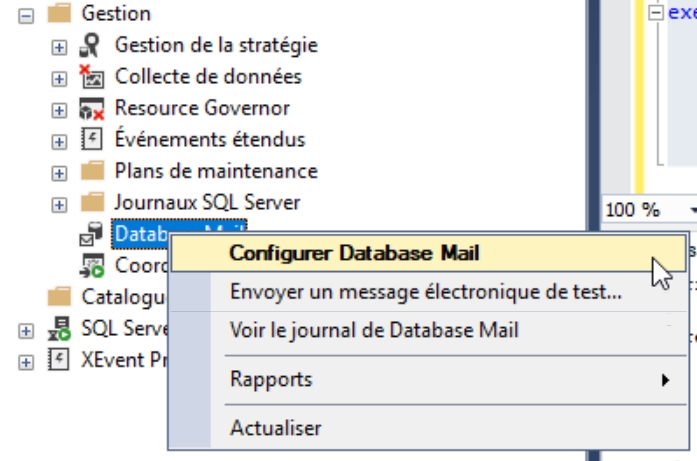The height and width of the screenshot is (461, 697).
Task: Click the Gestion de la stratégie icon
Action: pos(92,45)
